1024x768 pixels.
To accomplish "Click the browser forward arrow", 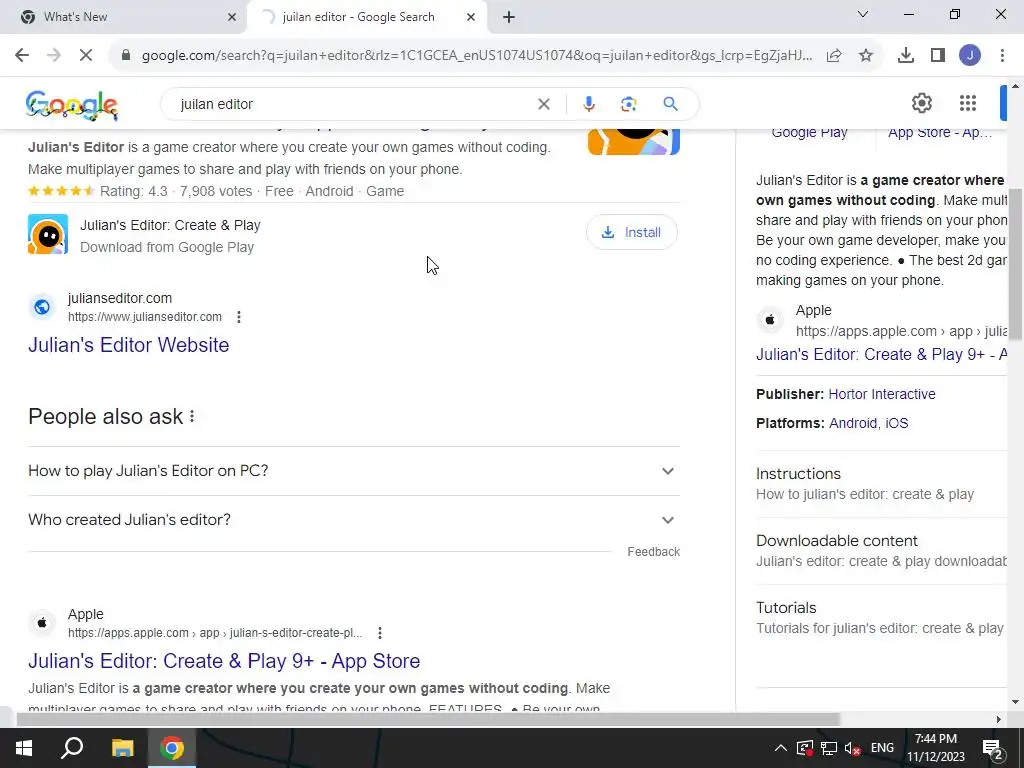I will pyautogui.click(x=54, y=56).
